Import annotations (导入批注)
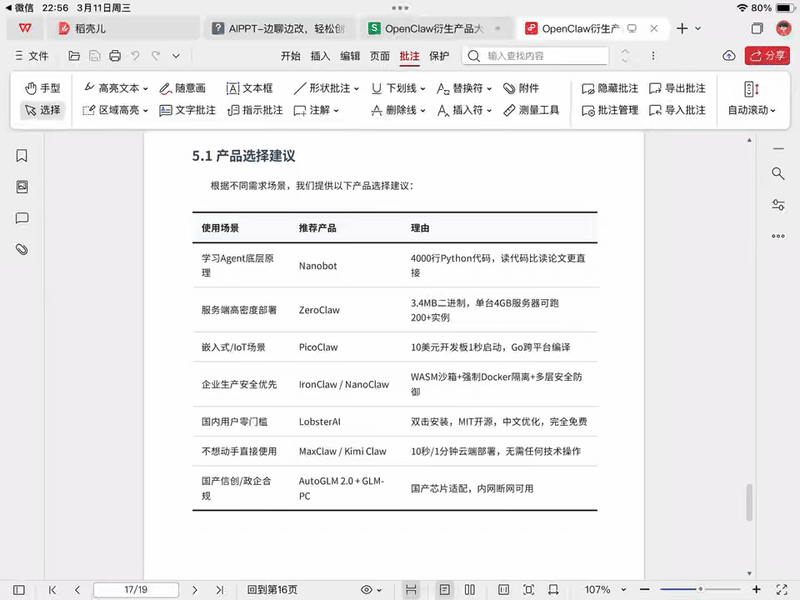 coord(677,110)
